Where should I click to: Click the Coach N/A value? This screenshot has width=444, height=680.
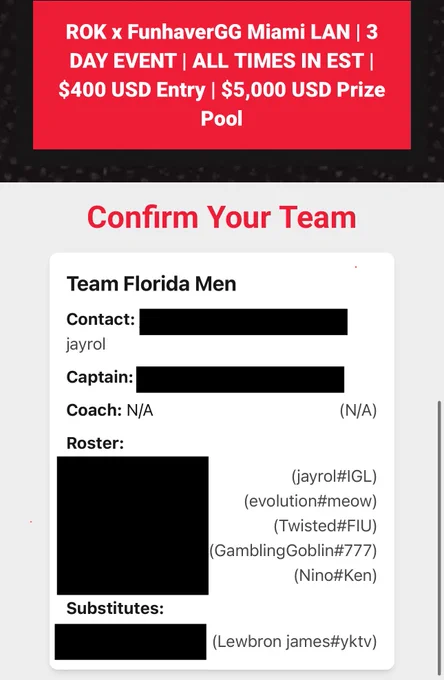[140, 410]
